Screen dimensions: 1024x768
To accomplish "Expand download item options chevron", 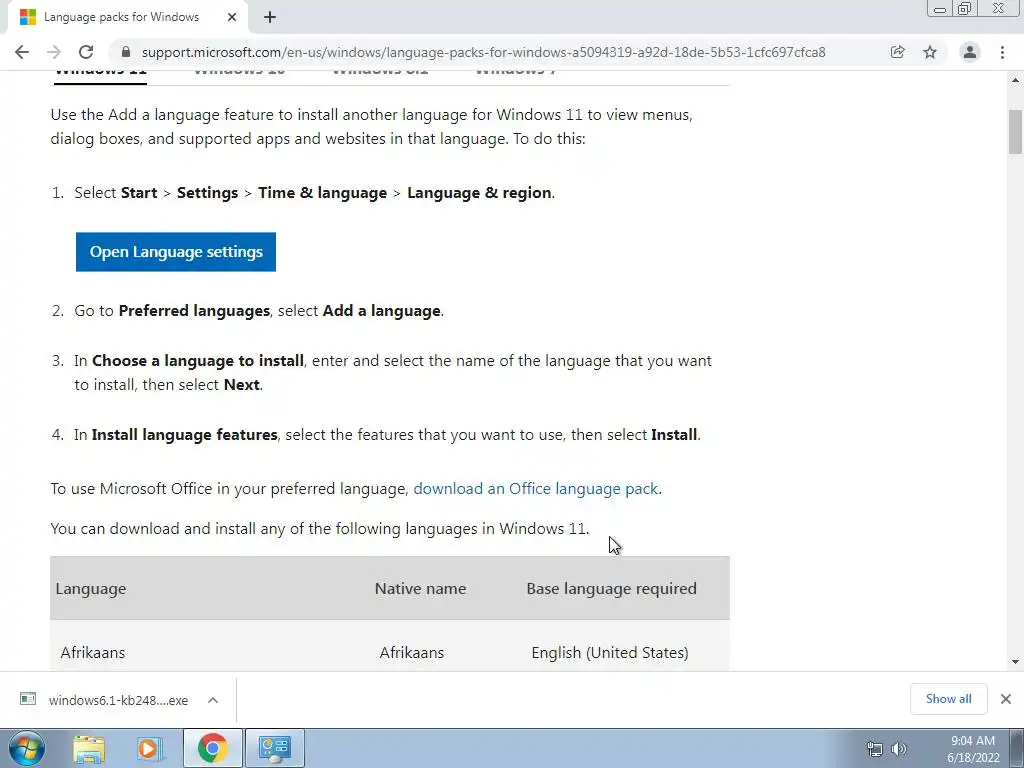I will 213,700.
